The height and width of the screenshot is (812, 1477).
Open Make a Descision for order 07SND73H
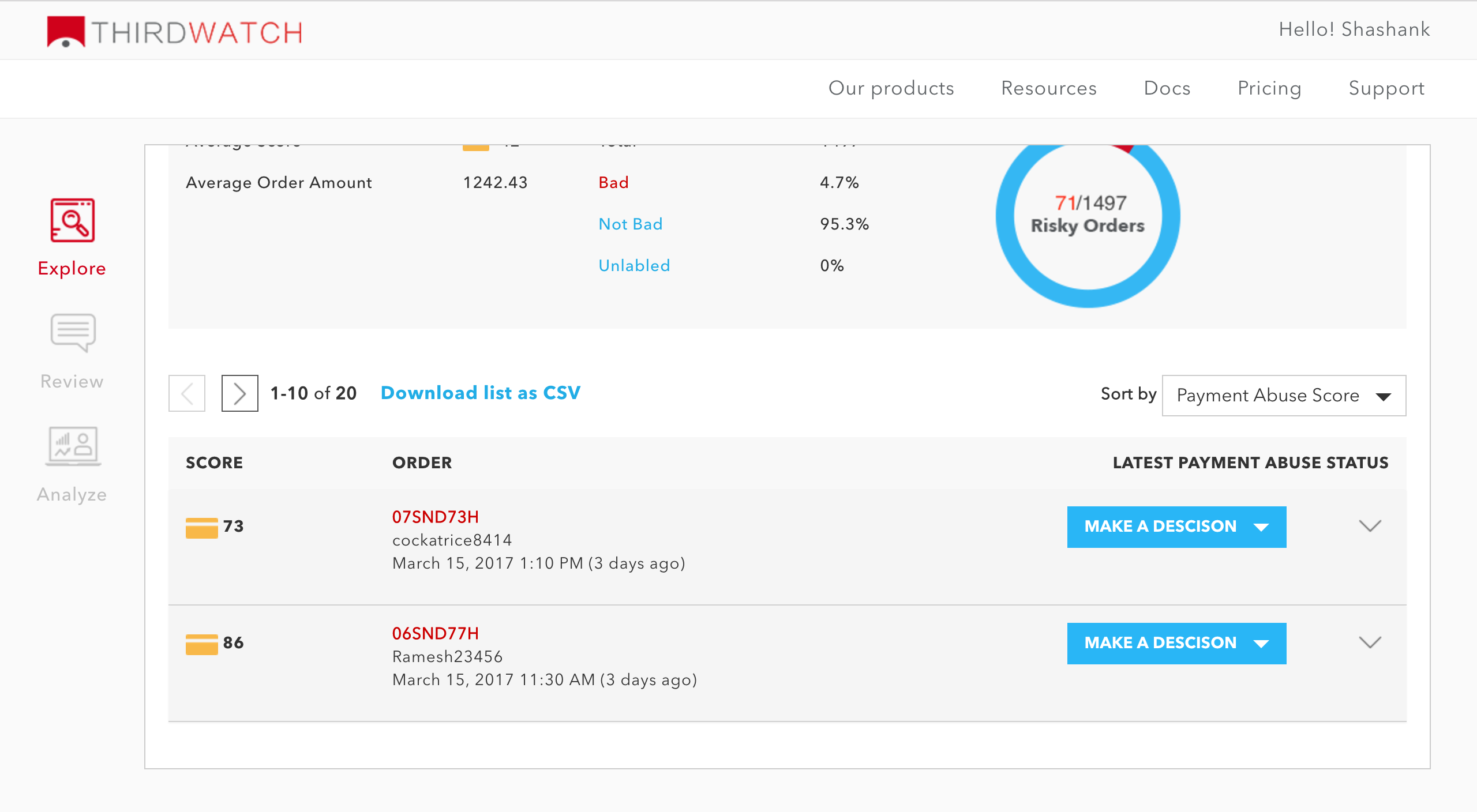click(x=1176, y=527)
